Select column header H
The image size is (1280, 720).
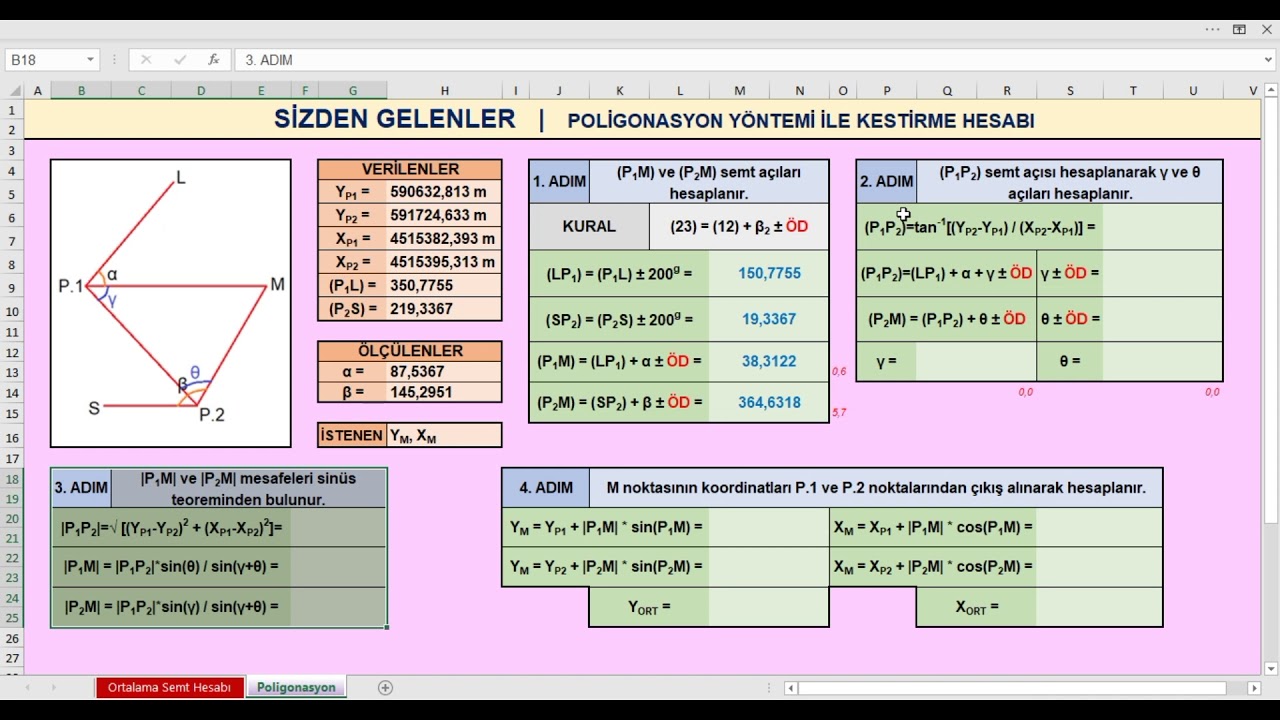(444, 91)
